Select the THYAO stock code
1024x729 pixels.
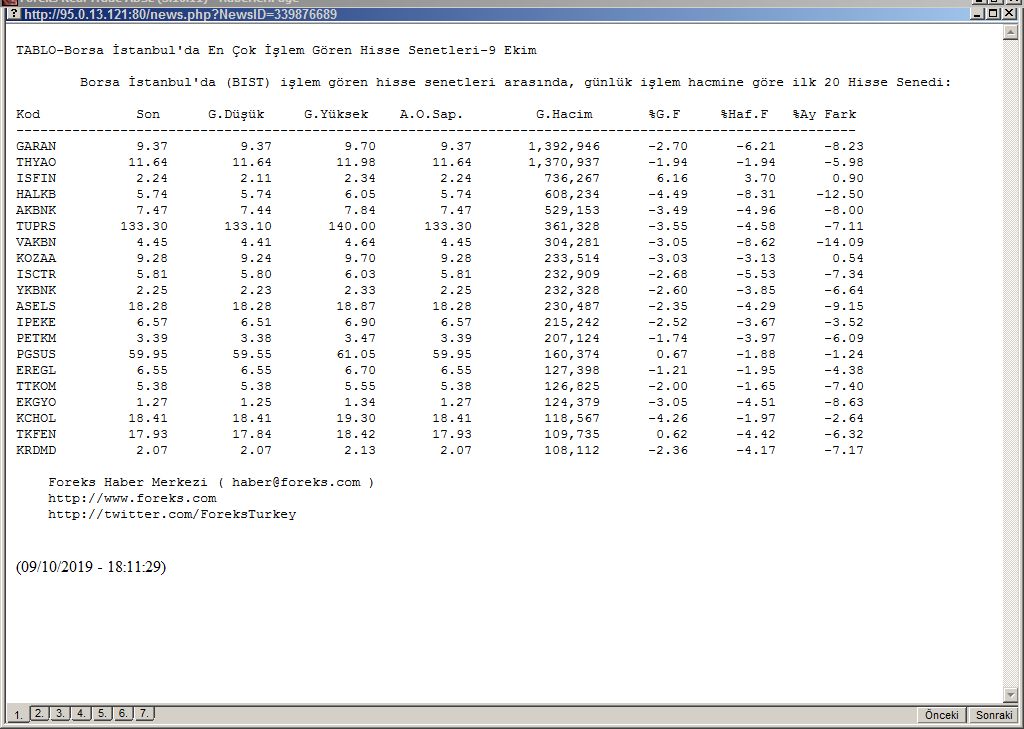(36, 163)
